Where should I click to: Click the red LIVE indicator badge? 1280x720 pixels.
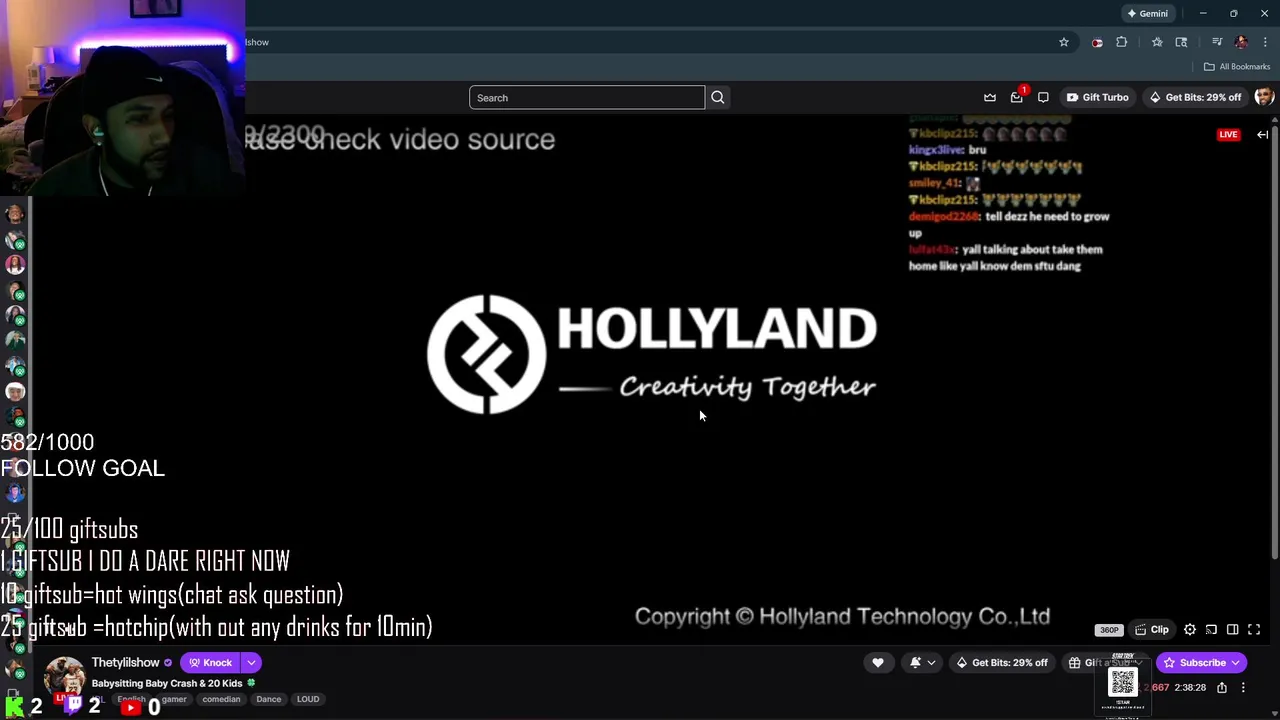tap(1228, 134)
